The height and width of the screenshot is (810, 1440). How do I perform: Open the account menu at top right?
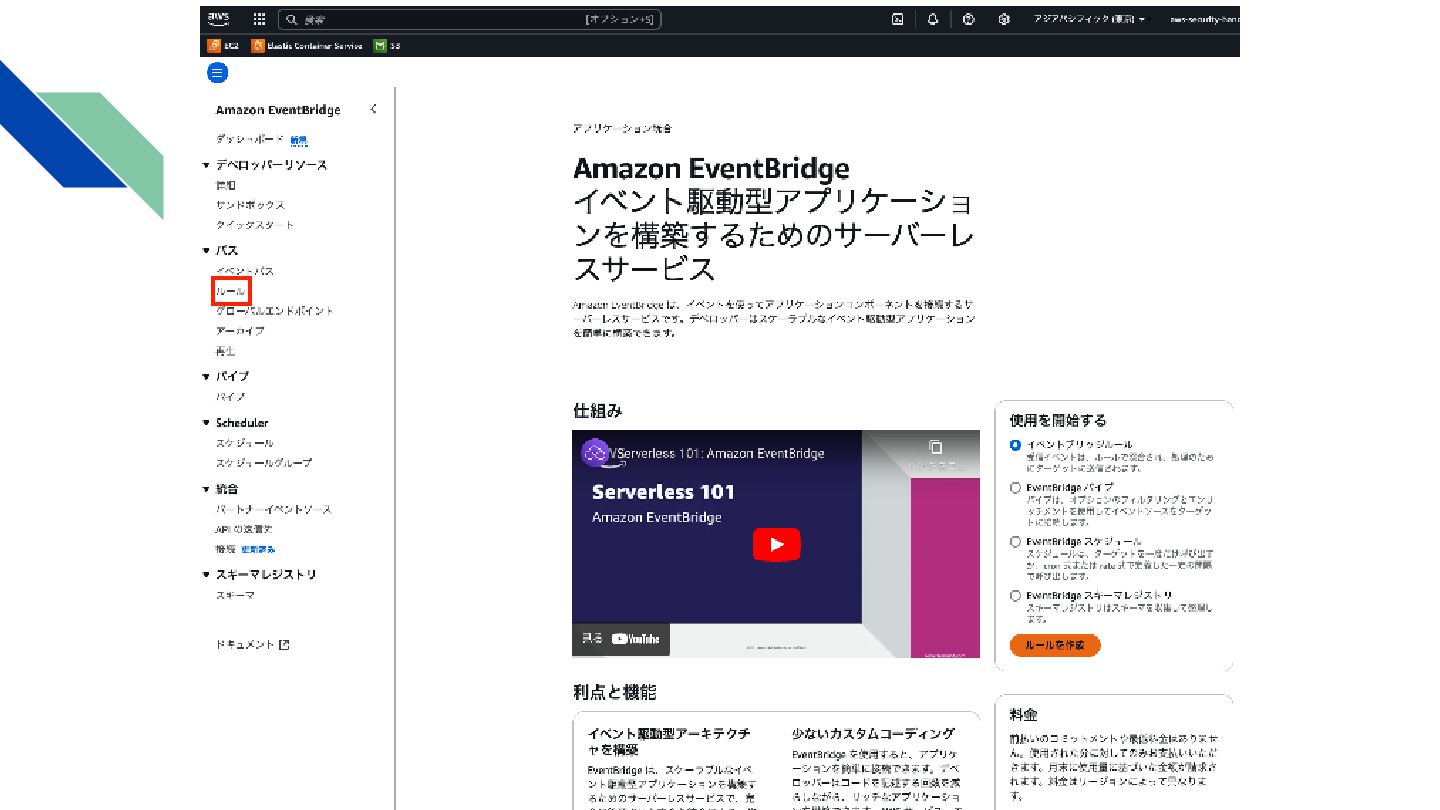coord(1203,19)
